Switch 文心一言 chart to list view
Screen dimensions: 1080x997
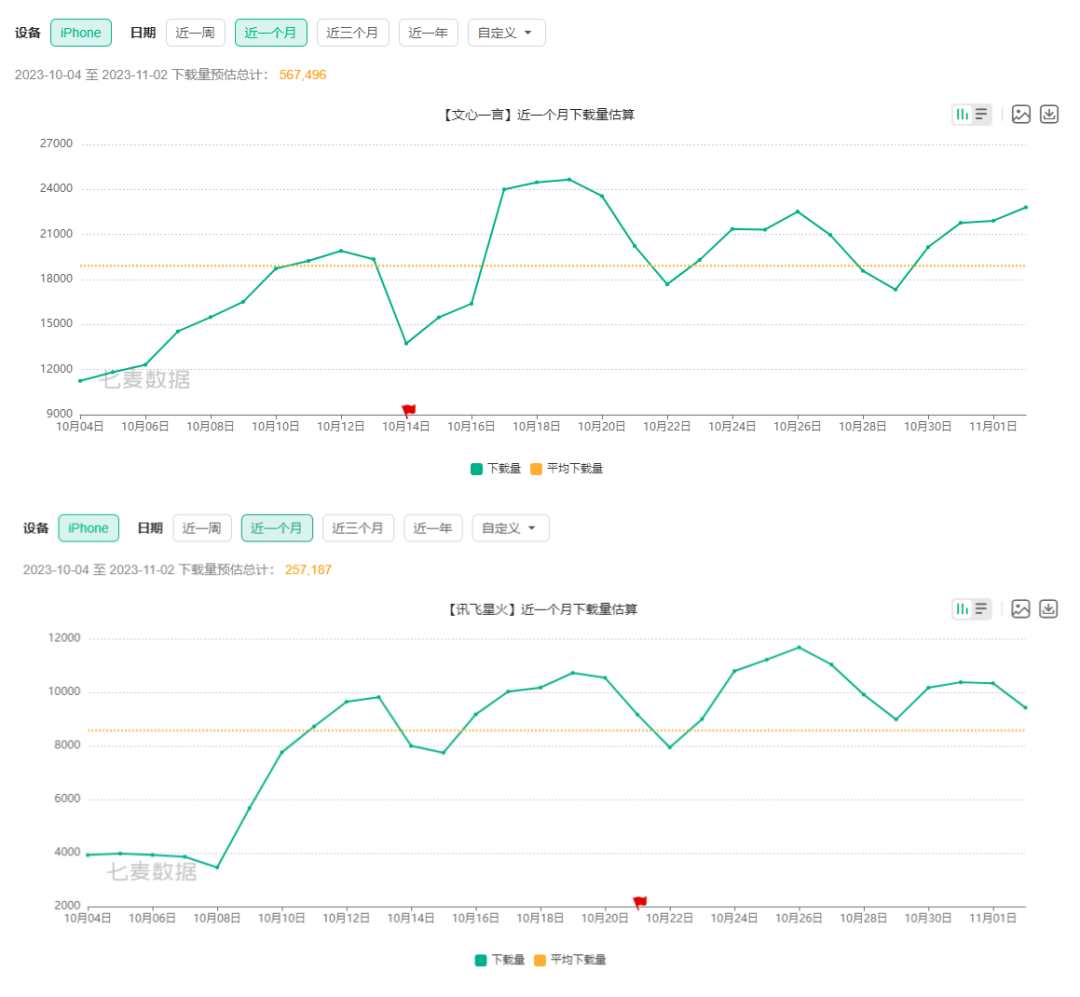[x=982, y=114]
